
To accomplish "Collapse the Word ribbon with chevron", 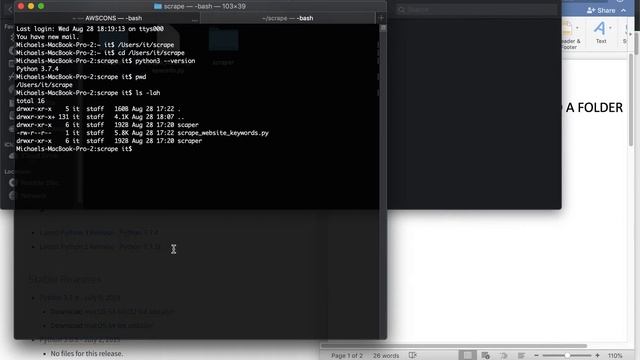I will (624, 10).
